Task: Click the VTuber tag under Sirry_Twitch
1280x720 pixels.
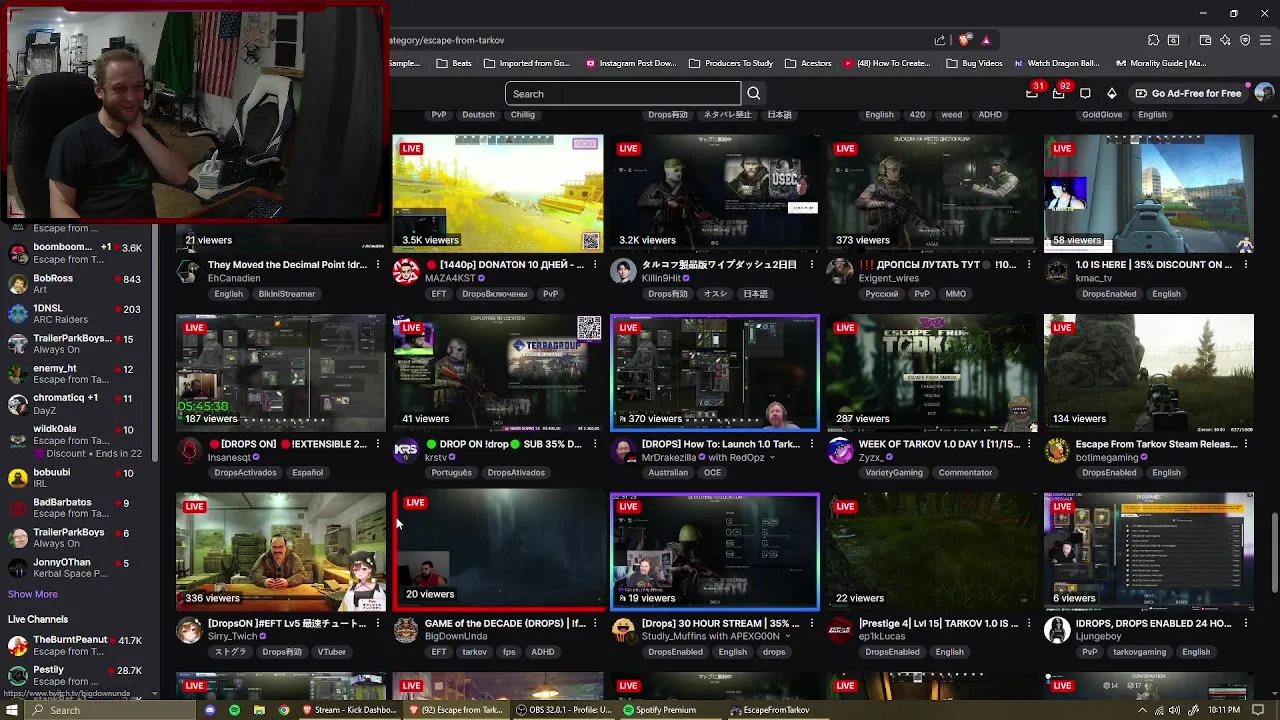Action: [x=332, y=652]
